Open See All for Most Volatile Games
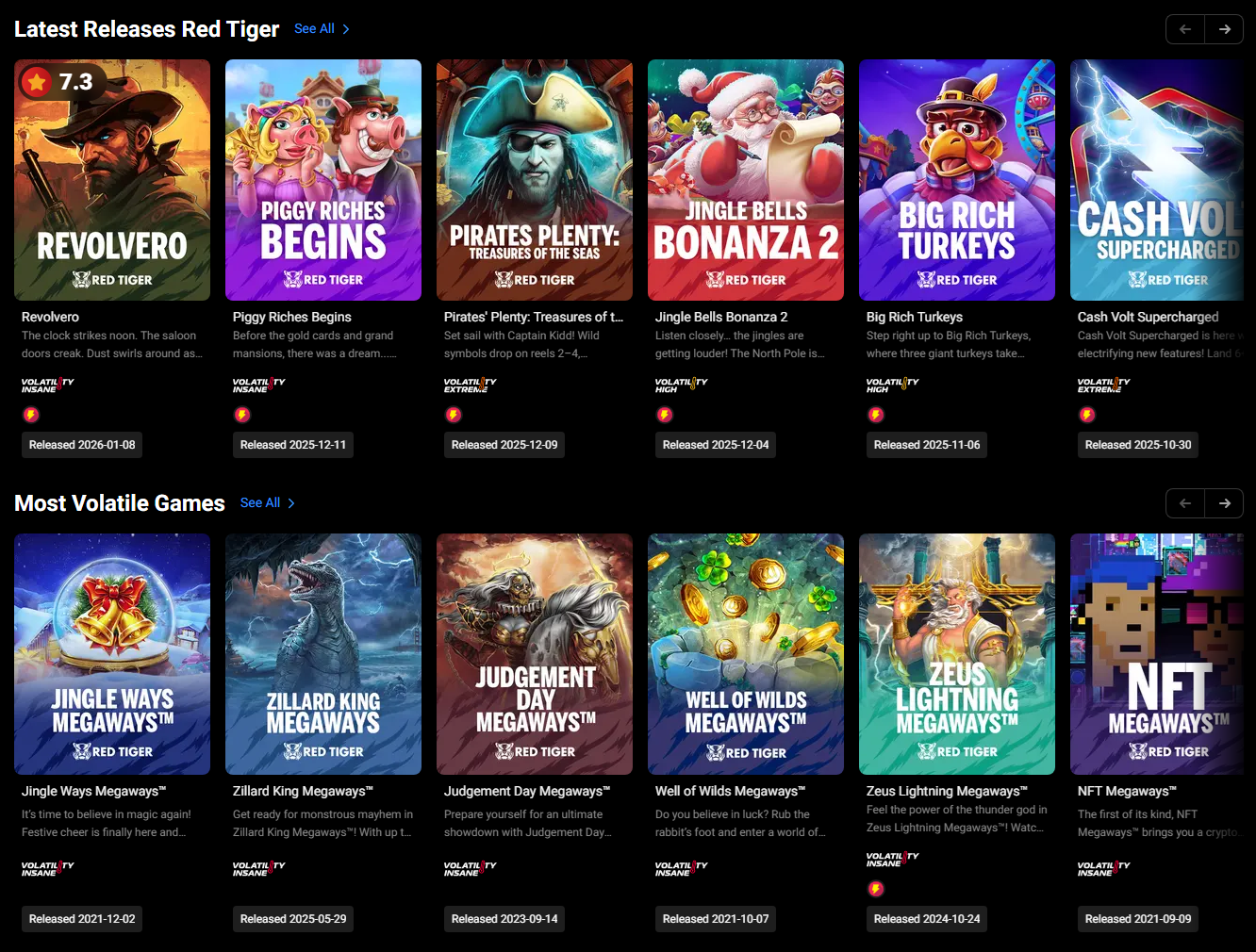 pos(268,503)
